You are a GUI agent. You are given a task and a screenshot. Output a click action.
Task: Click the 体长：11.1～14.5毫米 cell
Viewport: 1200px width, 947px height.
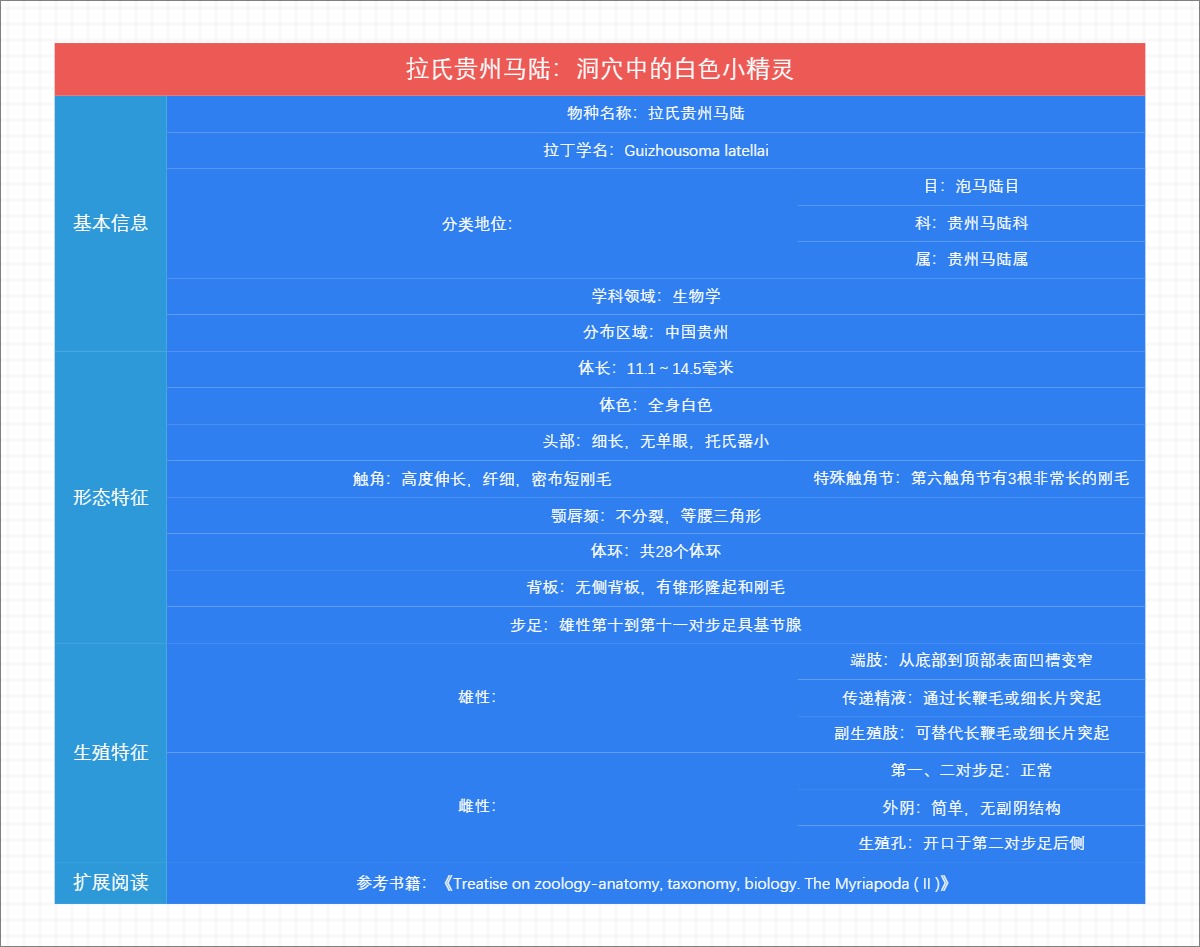655,369
